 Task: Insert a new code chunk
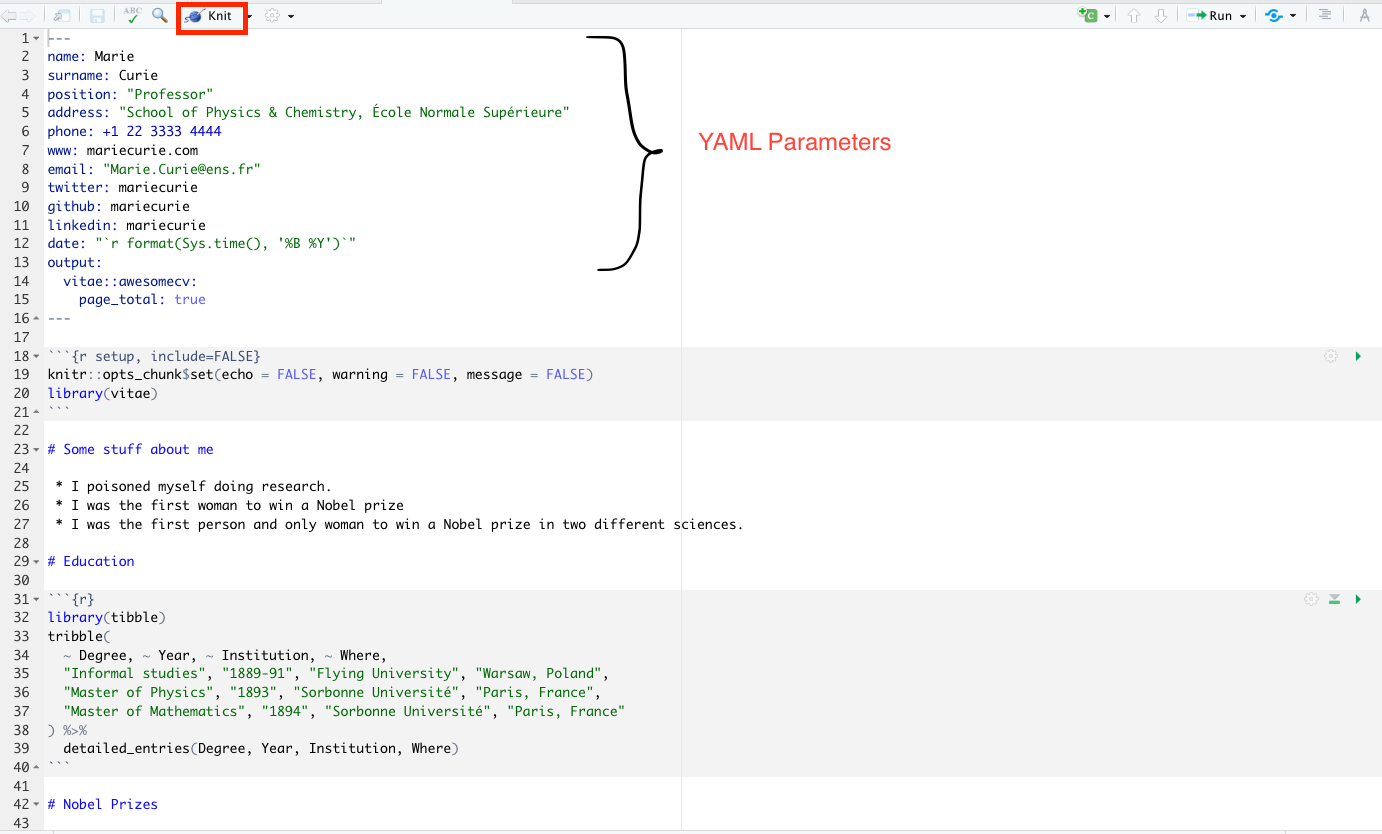click(1088, 16)
